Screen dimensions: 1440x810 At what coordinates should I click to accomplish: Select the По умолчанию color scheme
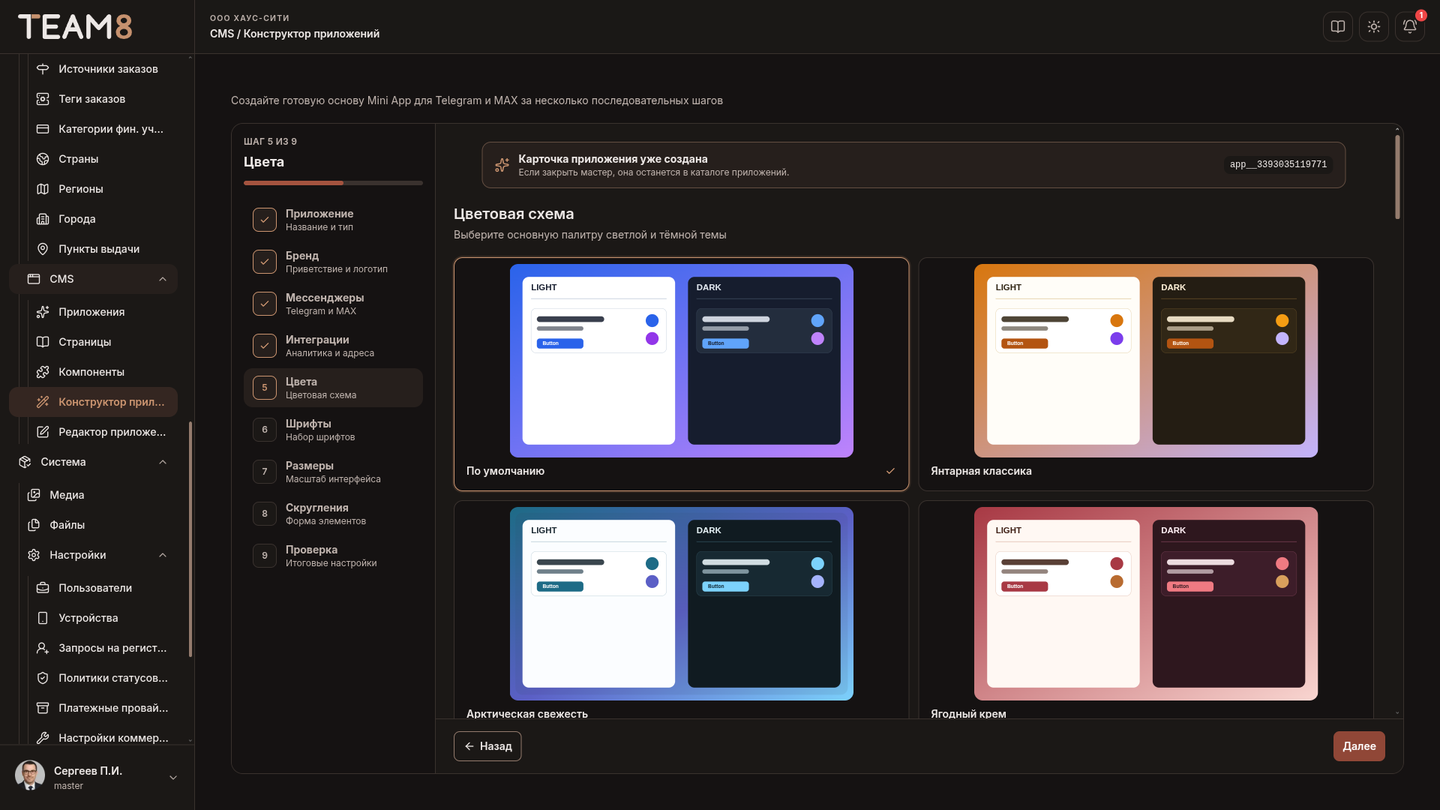pos(681,374)
